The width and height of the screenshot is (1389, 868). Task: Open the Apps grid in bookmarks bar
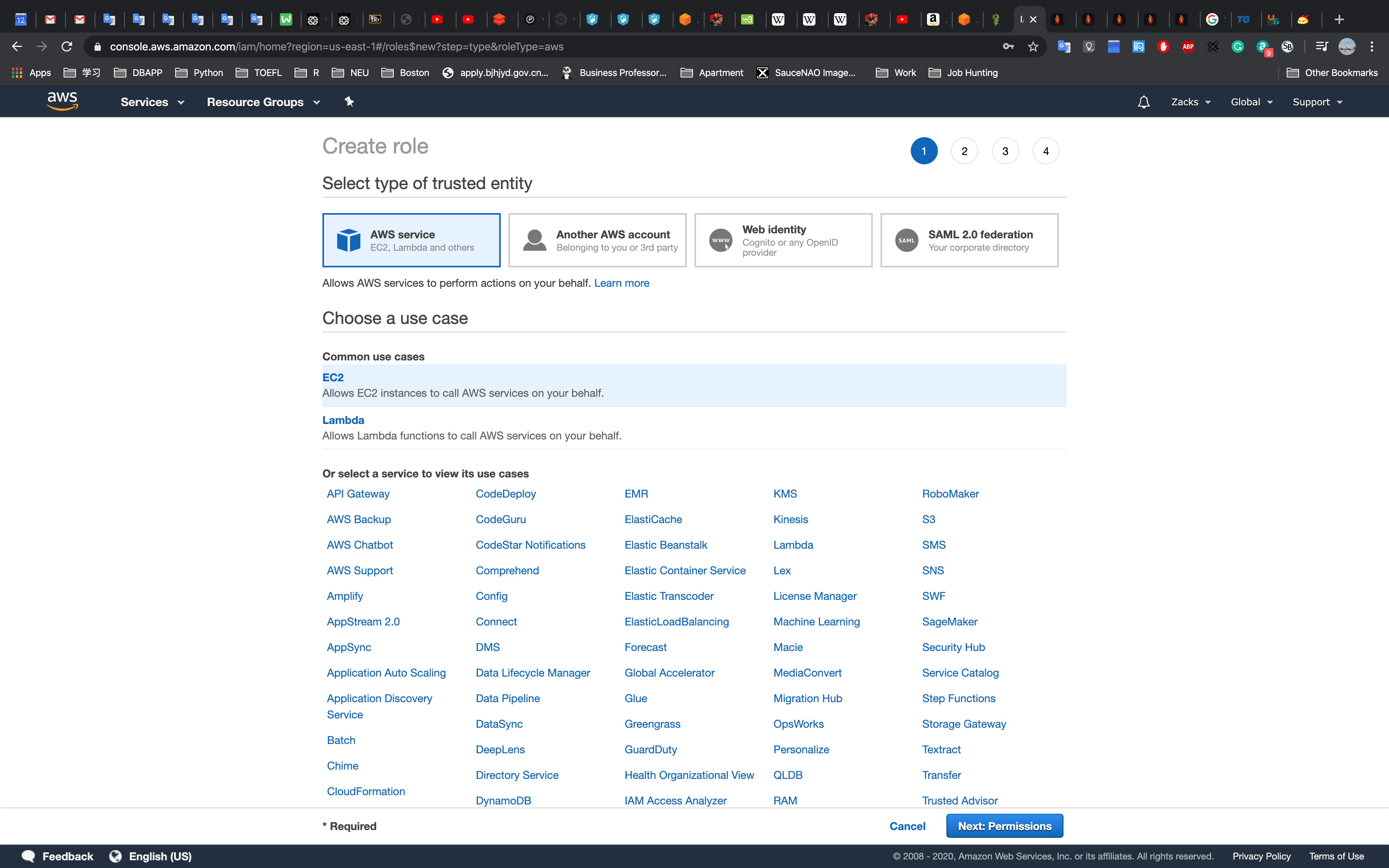(31, 72)
